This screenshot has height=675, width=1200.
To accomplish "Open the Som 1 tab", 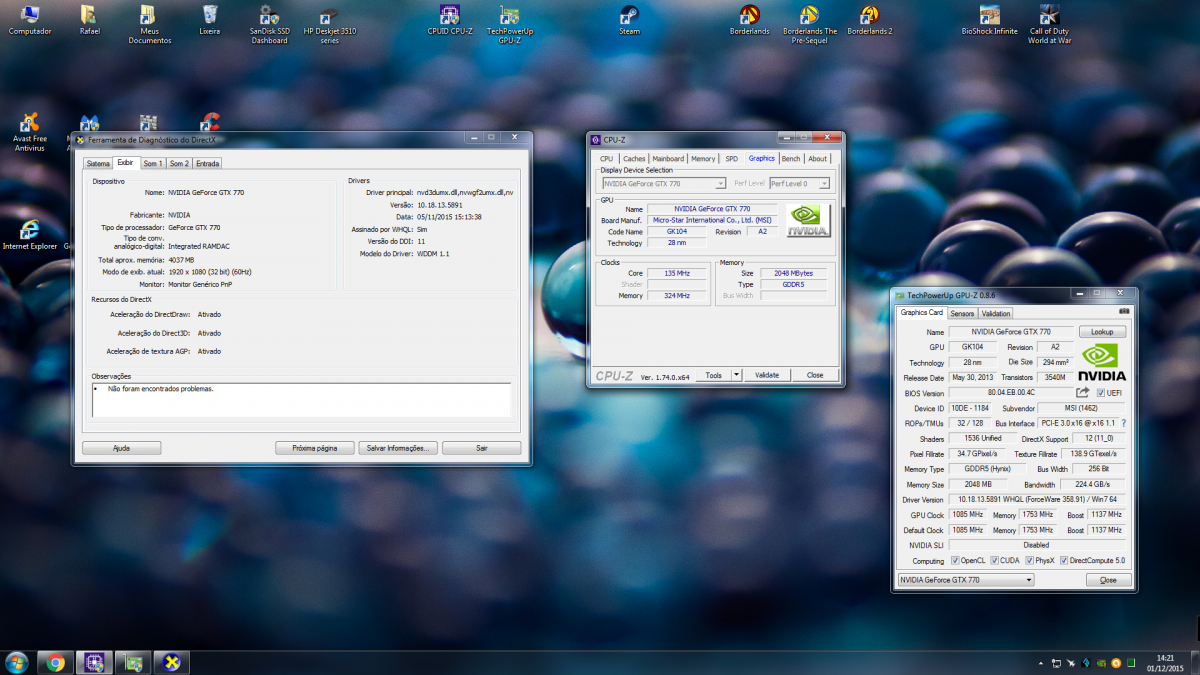I will [x=152, y=163].
